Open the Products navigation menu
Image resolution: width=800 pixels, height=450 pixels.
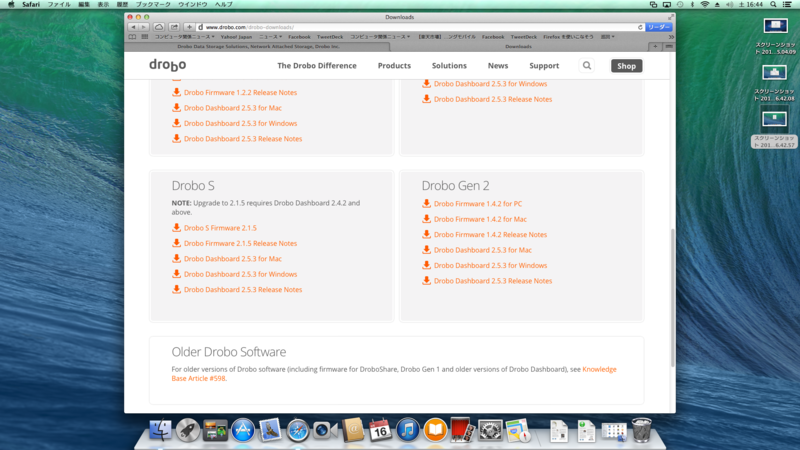coord(394,66)
